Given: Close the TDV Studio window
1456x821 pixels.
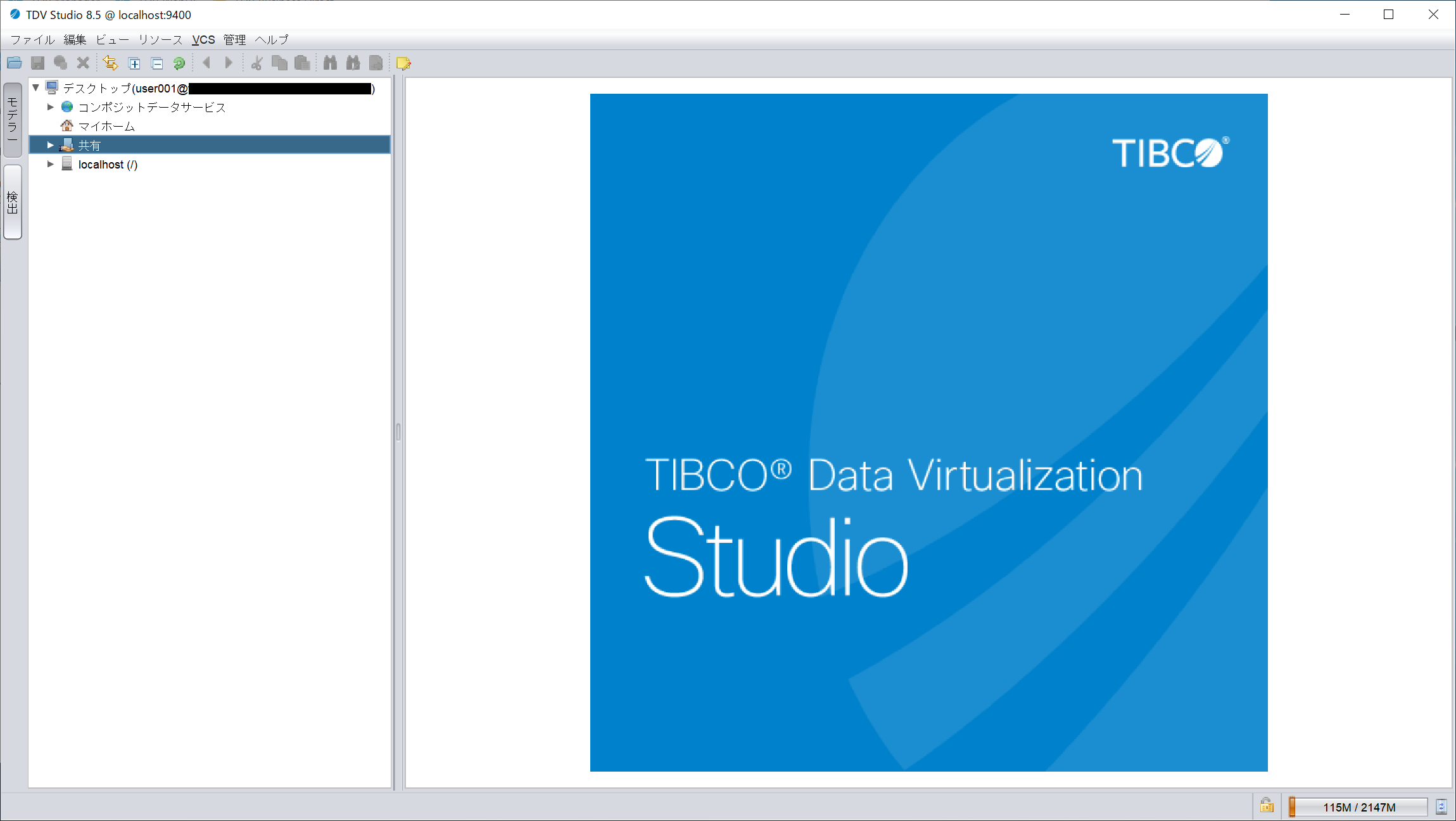Looking at the screenshot, I should click(x=1433, y=14).
